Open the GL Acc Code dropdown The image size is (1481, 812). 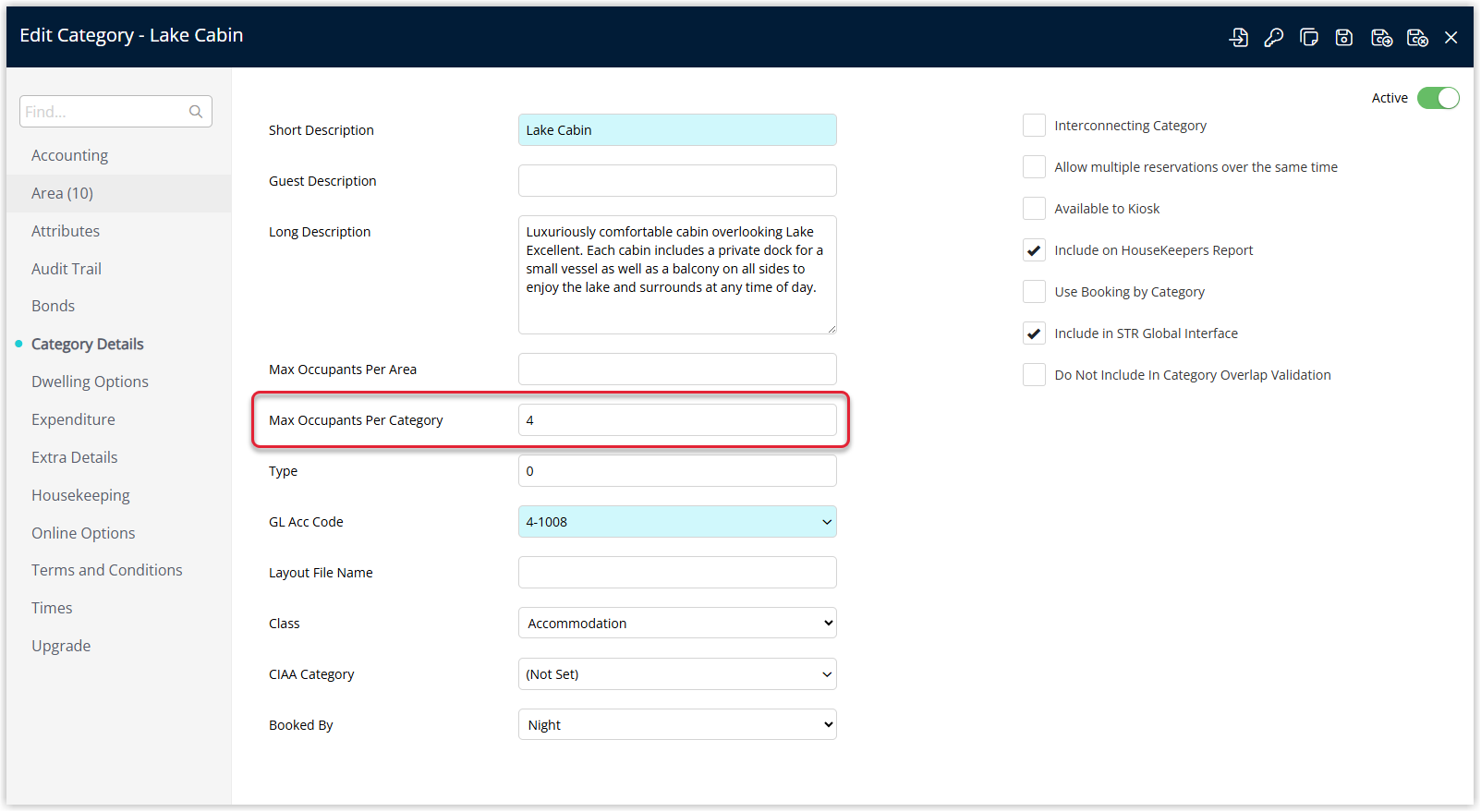pos(677,522)
